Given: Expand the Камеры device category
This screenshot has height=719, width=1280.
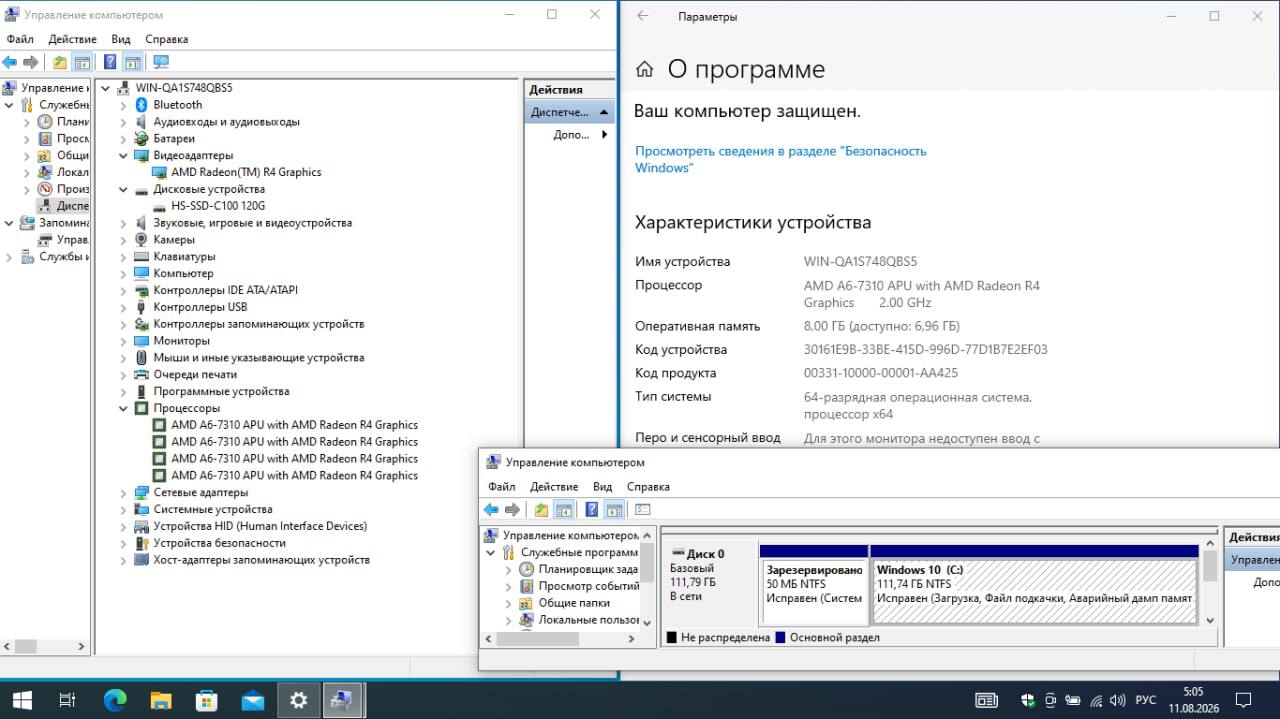Looking at the screenshot, I should point(124,240).
